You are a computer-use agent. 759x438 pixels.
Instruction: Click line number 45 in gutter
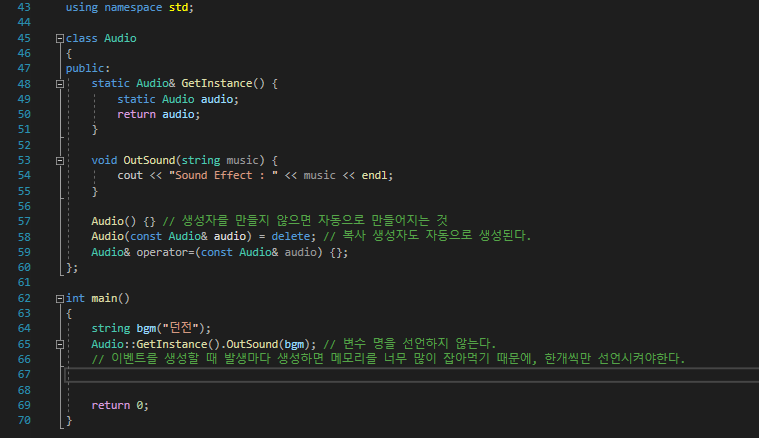tap(24, 38)
